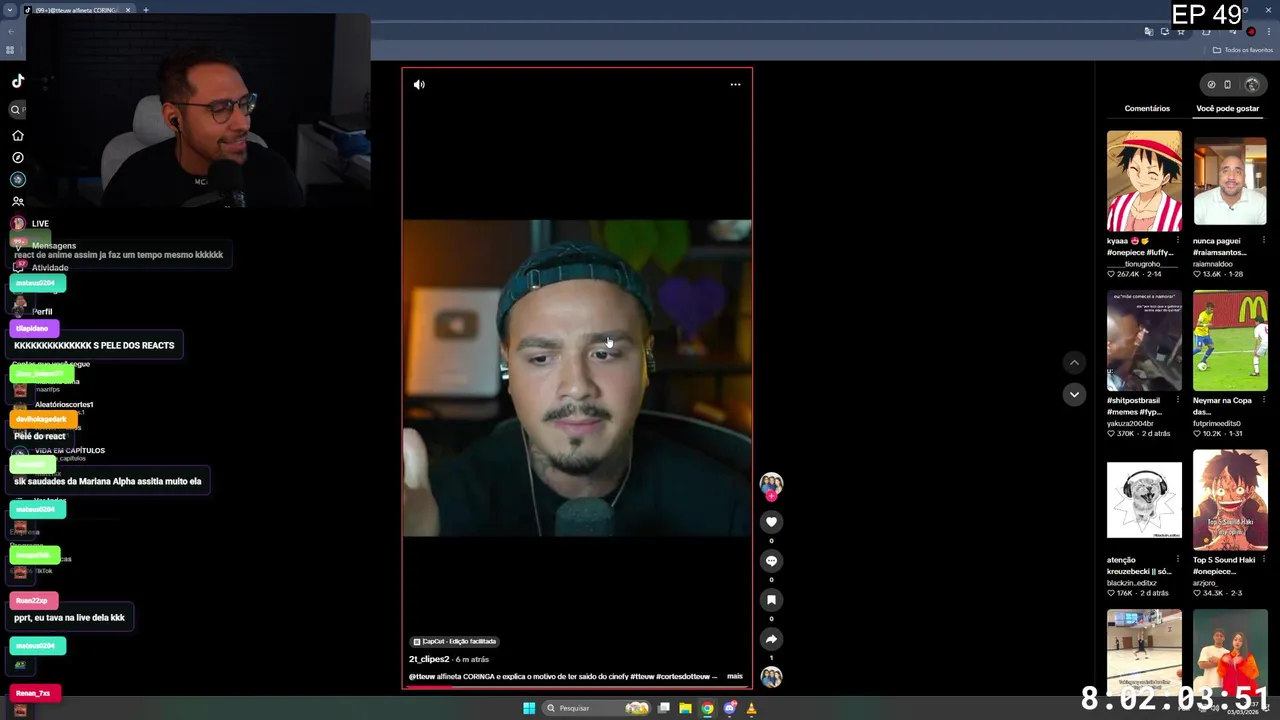This screenshot has width=1280, height=720.
Task: Open profile avatar in top-right pill
Action: (x=1251, y=85)
